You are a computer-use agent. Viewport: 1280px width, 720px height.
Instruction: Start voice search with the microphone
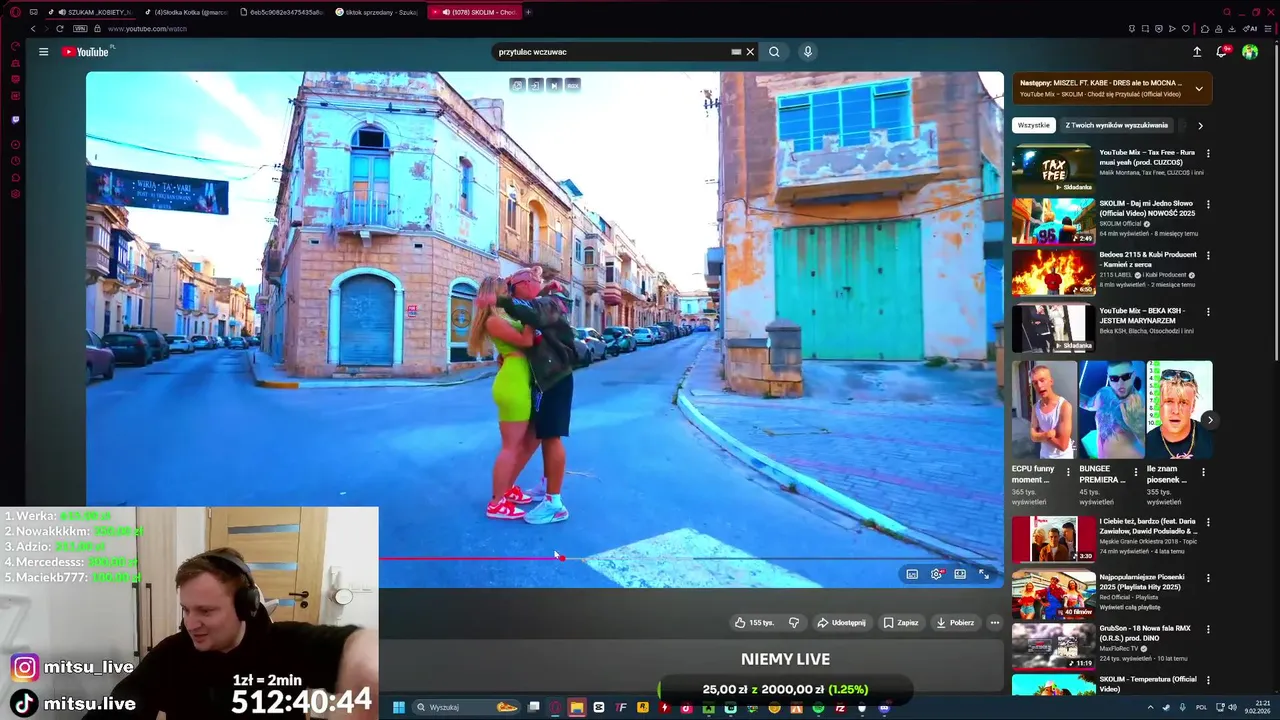(x=808, y=52)
